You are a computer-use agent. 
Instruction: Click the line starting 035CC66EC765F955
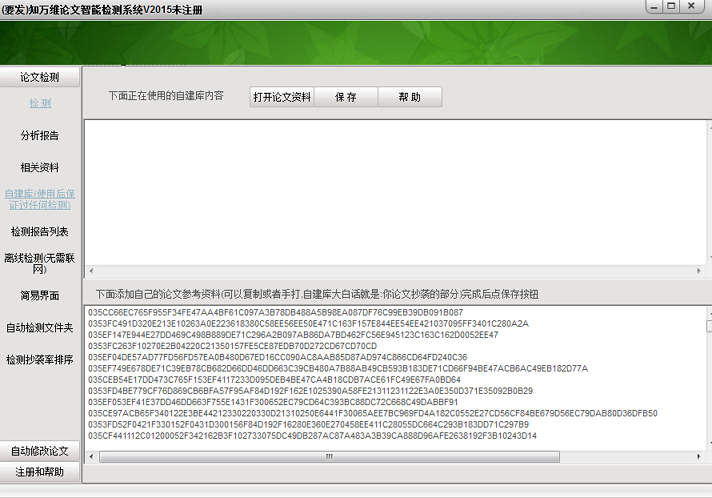[x=276, y=312]
